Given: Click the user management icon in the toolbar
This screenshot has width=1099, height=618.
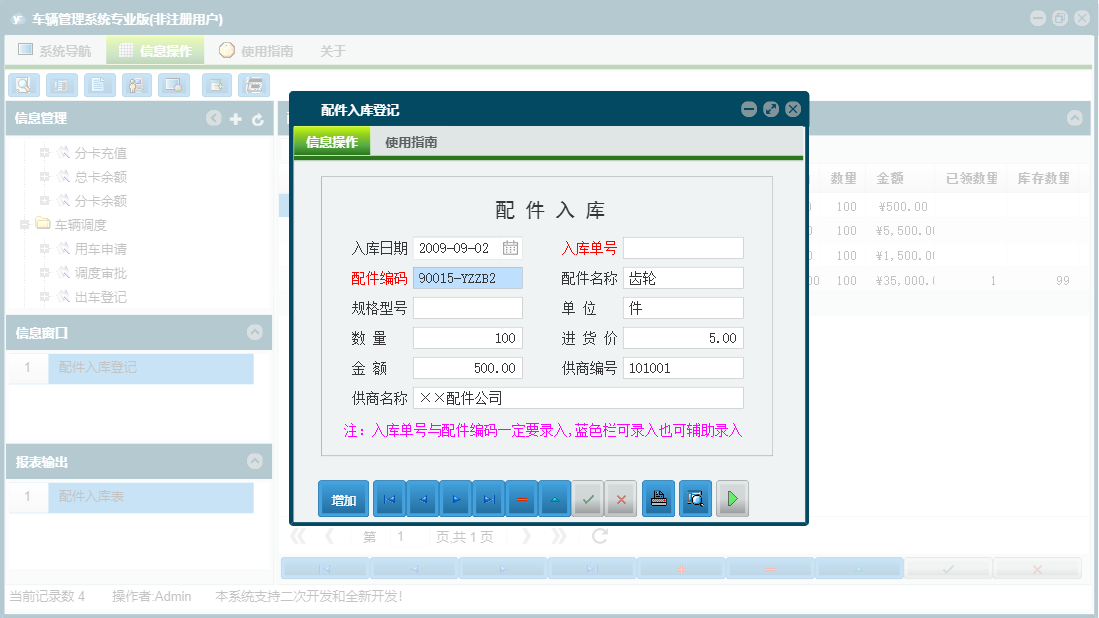Looking at the screenshot, I should pos(135,85).
